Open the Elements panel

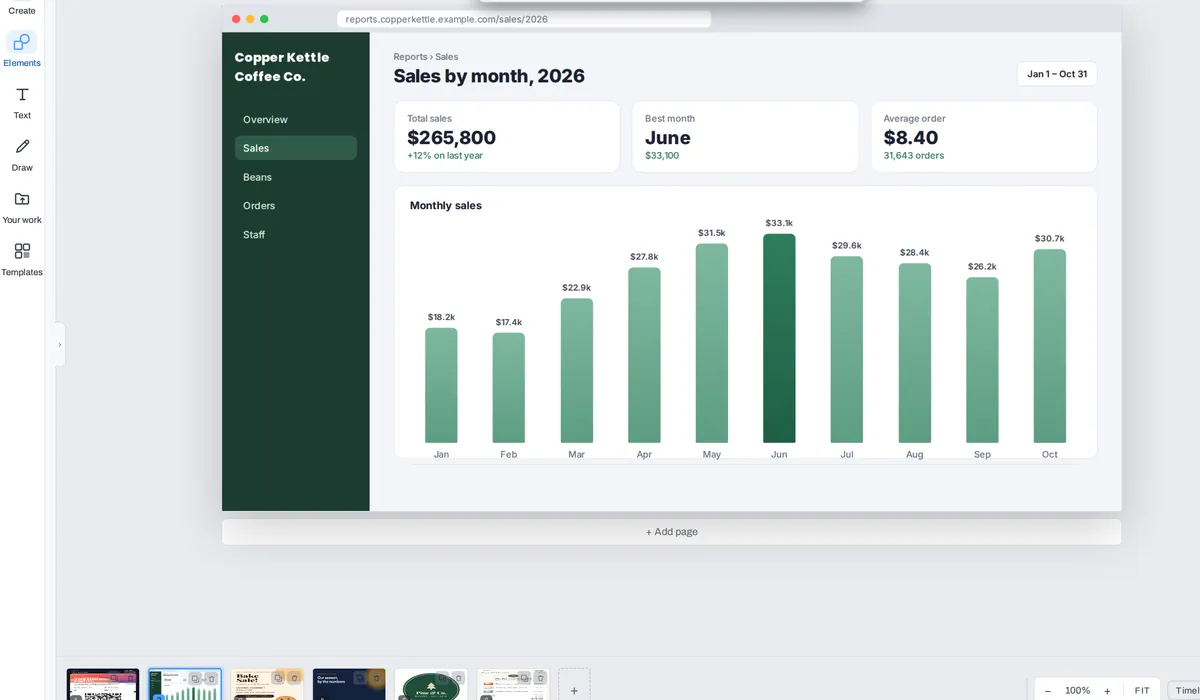click(22, 48)
